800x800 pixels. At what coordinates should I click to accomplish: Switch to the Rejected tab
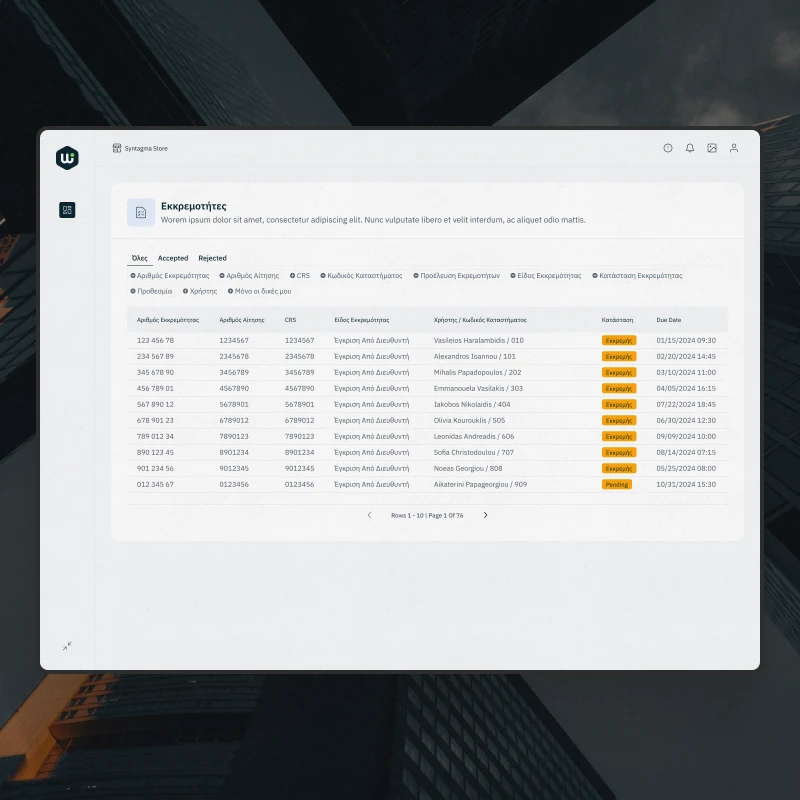(212, 258)
